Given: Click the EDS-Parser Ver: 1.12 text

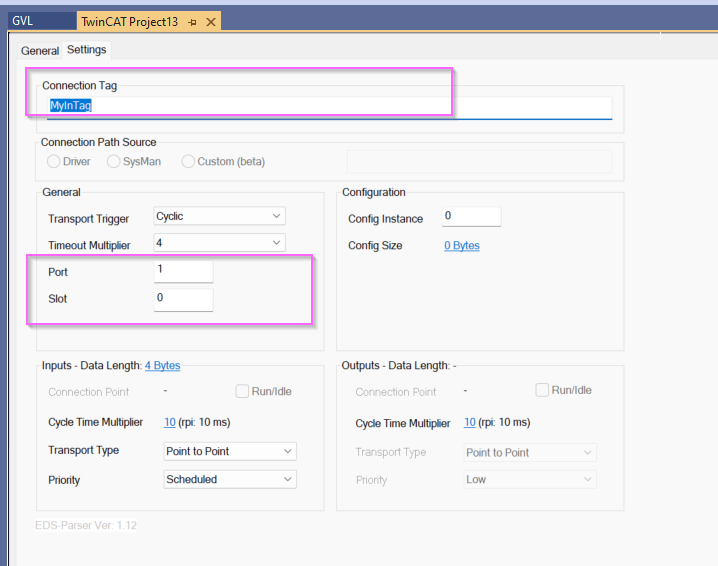Looking at the screenshot, I should coord(86,525).
